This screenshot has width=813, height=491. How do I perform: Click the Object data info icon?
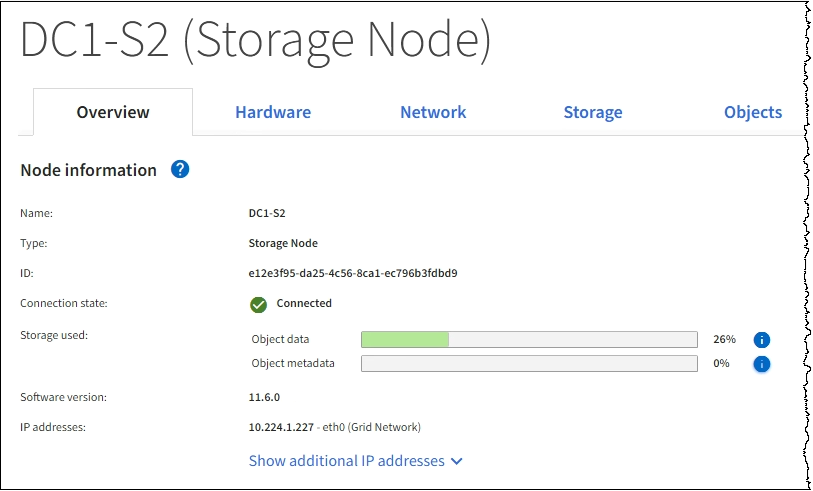point(761,340)
